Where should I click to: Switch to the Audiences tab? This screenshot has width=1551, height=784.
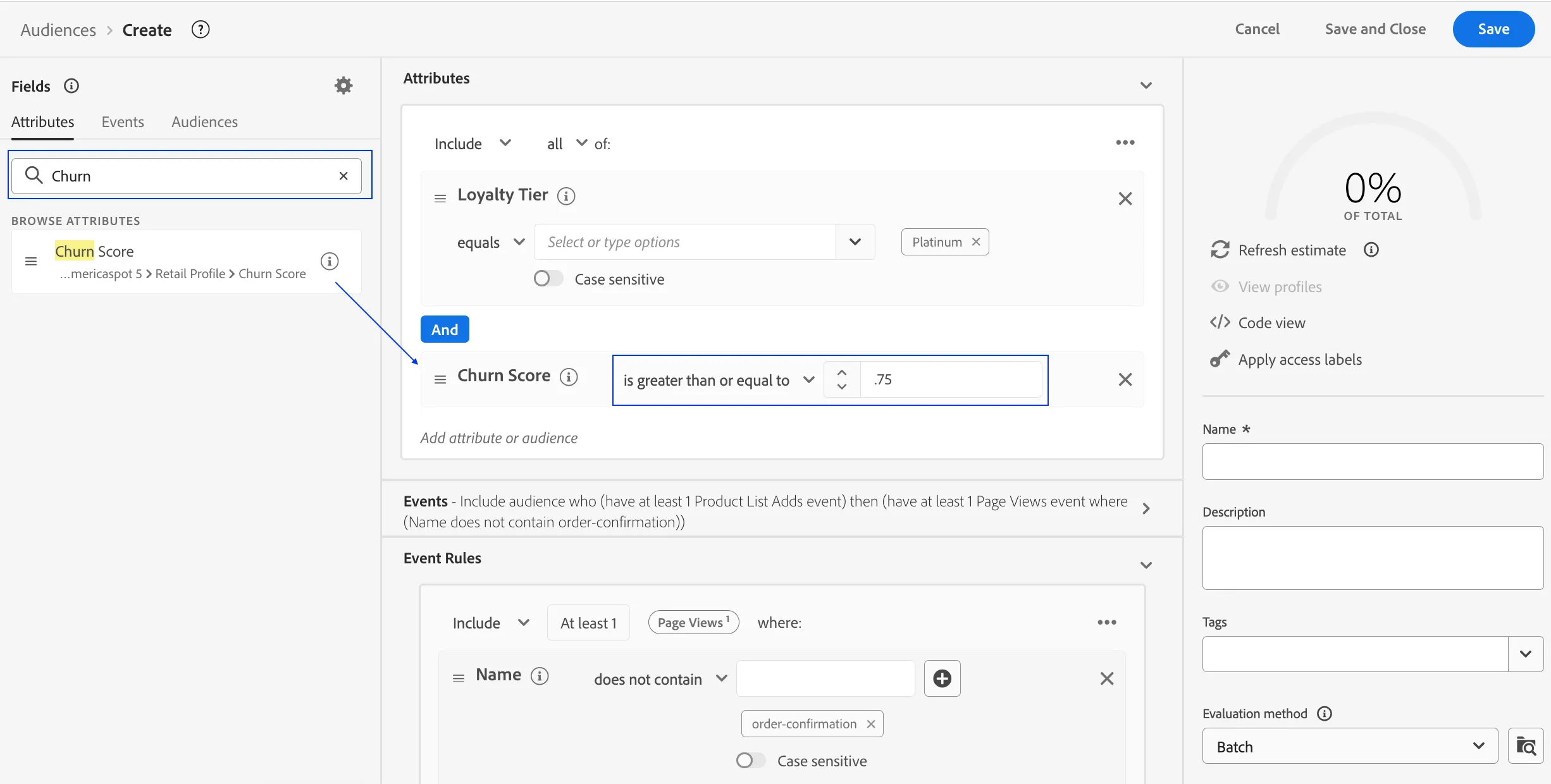[x=204, y=122]
